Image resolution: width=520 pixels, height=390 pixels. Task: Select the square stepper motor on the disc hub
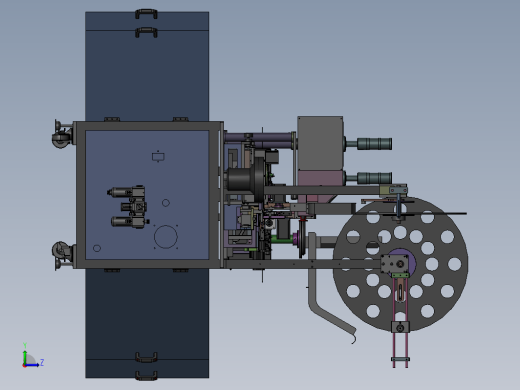394,264
